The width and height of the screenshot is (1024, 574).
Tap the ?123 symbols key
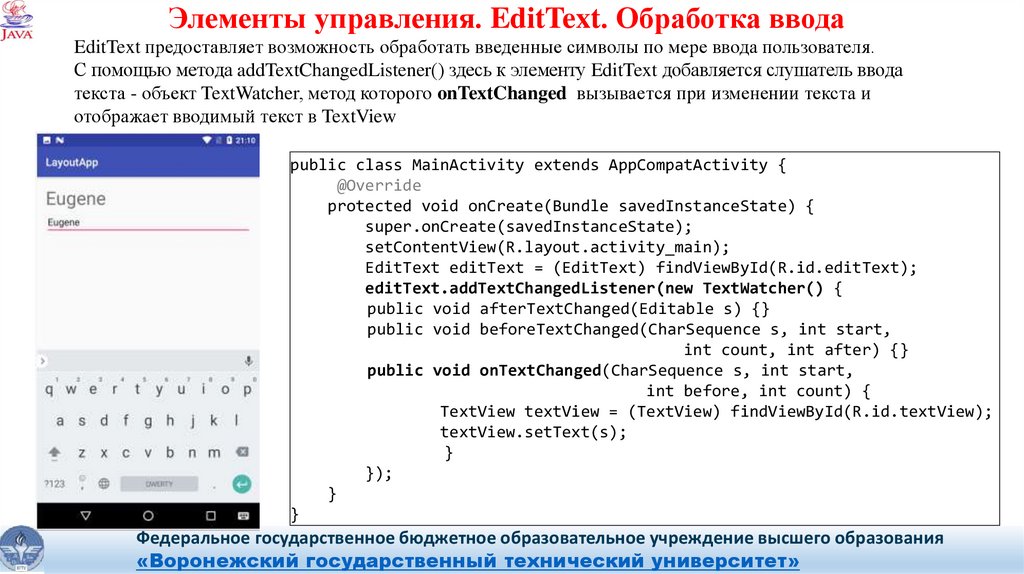tap(54, 484)
